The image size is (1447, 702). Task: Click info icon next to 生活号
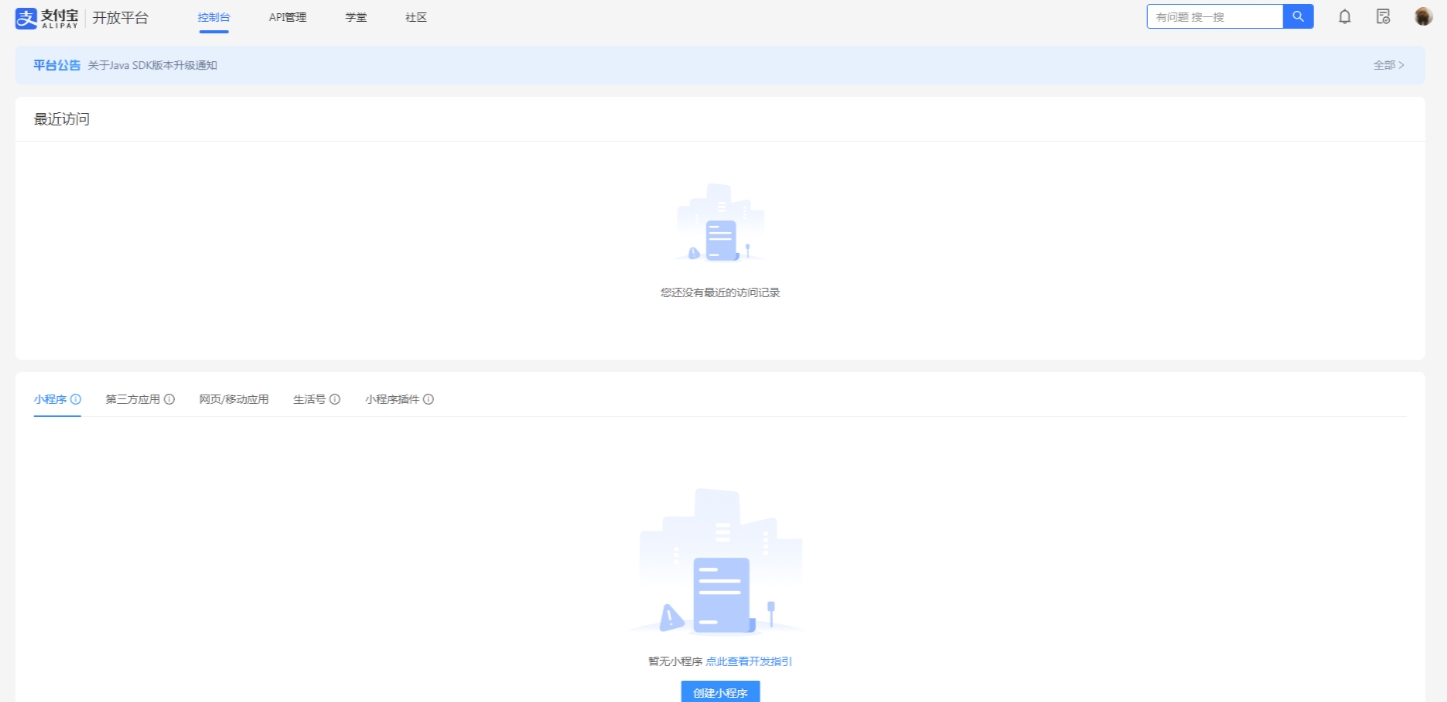point(335,400)
